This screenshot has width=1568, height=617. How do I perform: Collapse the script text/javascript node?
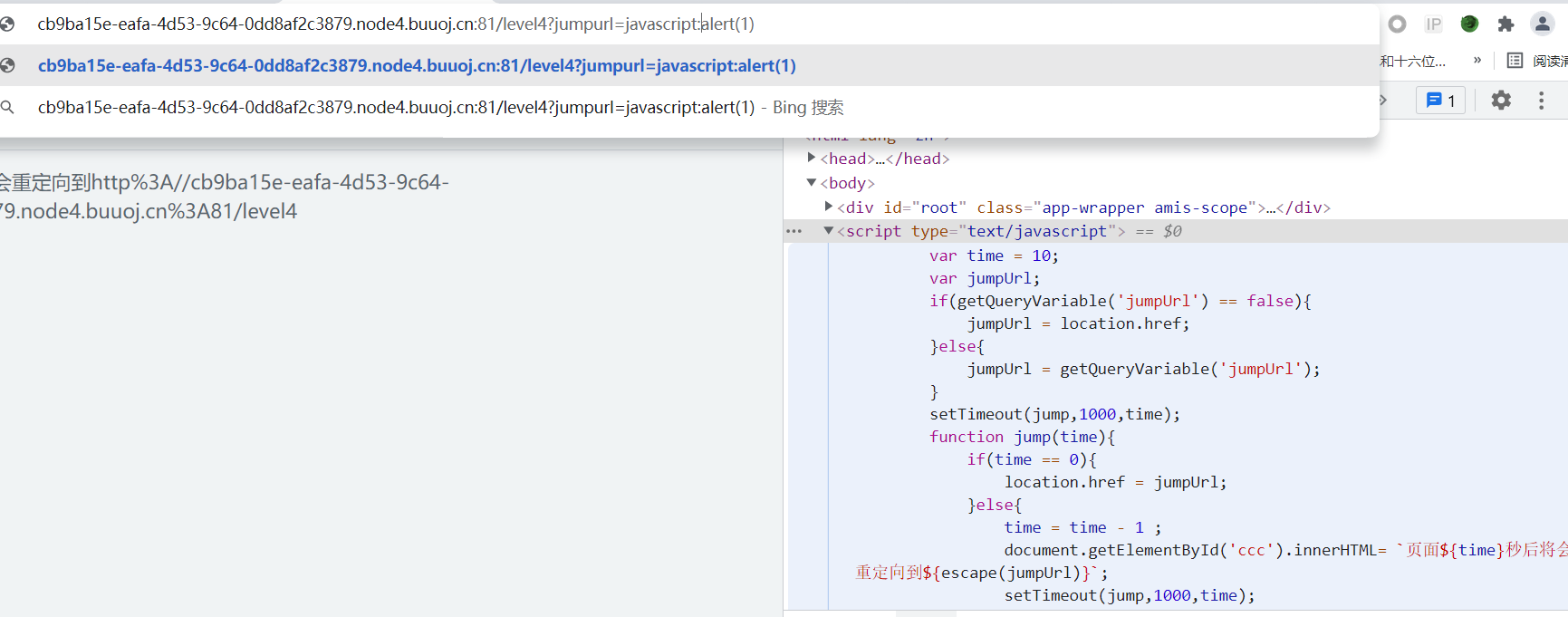pyautogui.click(x=828, y=231)
